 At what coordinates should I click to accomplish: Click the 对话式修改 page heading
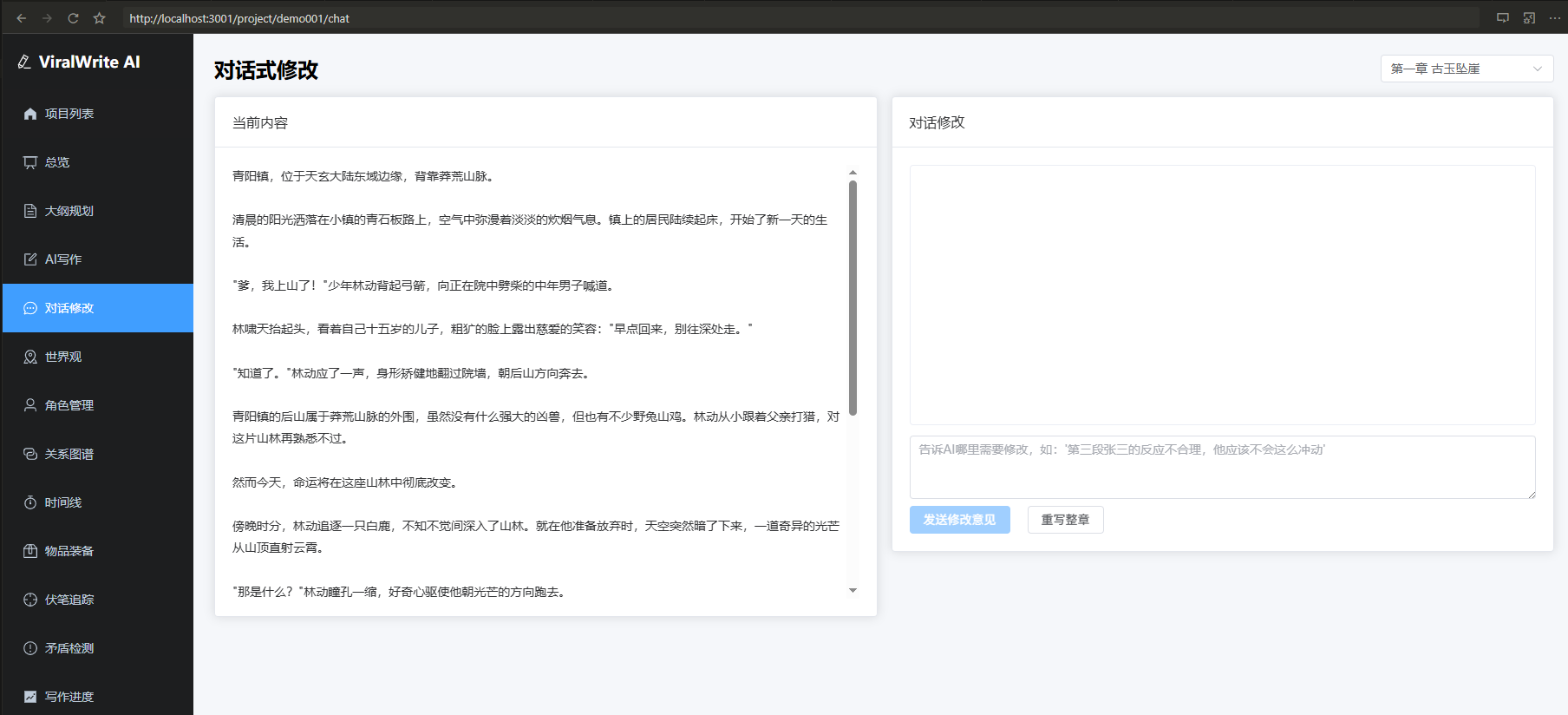click(x=266, y=70)
